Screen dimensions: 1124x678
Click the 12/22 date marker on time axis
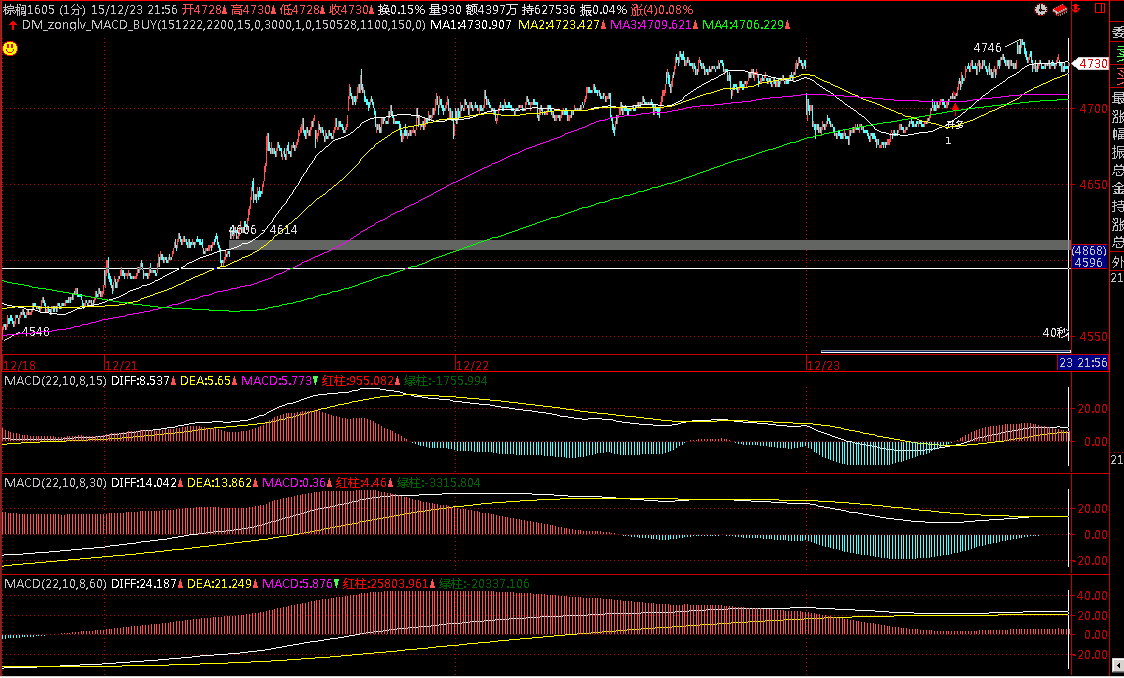[x=472, y=366]
